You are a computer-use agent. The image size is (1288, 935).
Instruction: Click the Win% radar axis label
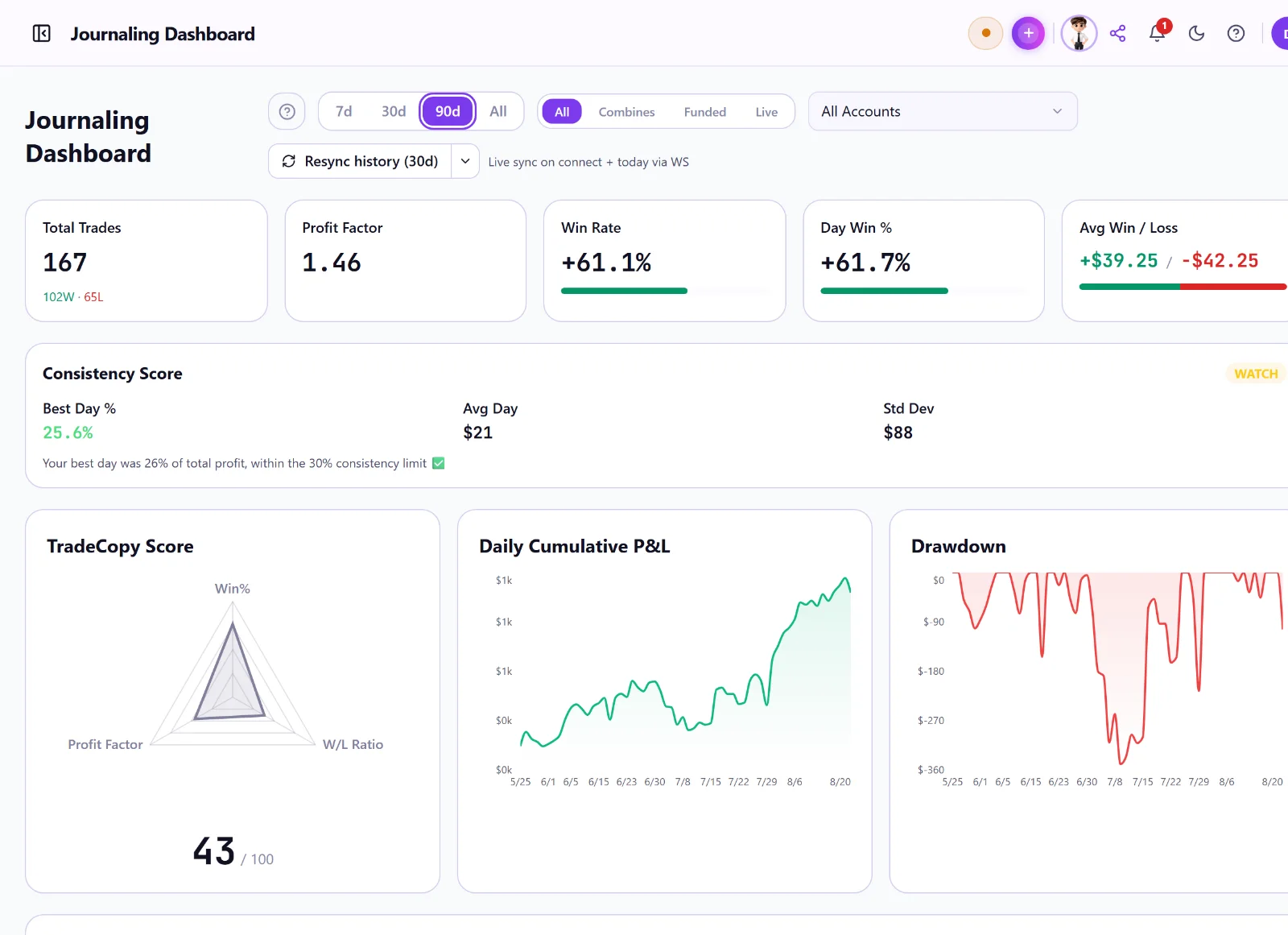pos(233,589)
